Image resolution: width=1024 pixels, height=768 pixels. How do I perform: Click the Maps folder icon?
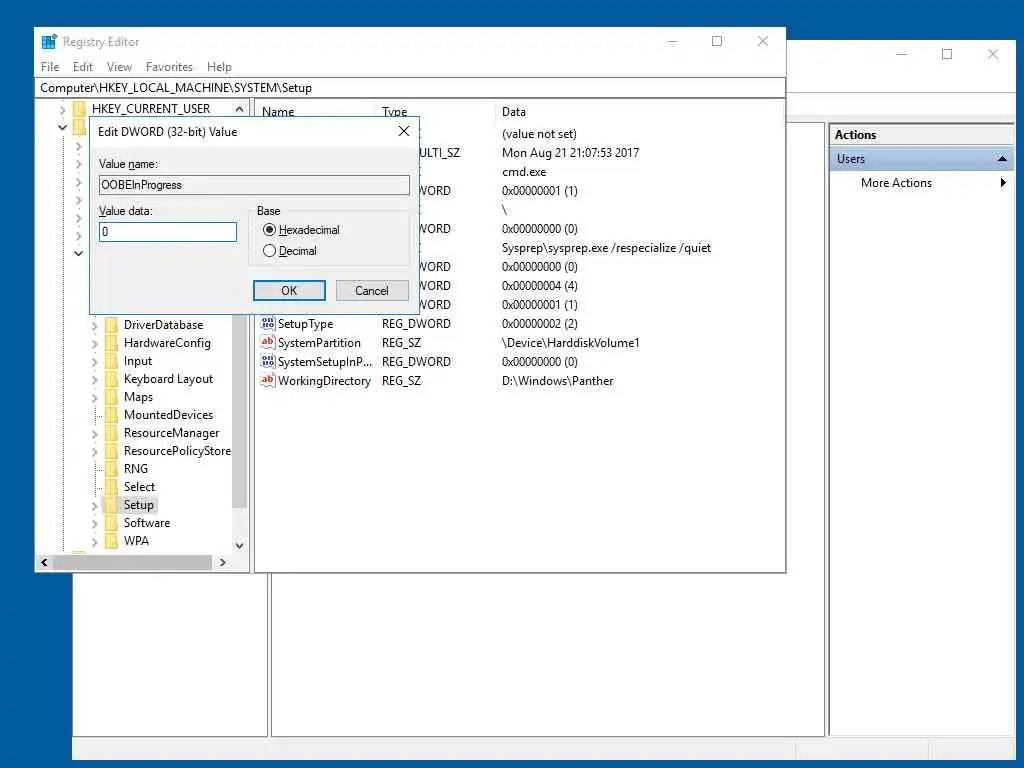(x=112, y=396)
